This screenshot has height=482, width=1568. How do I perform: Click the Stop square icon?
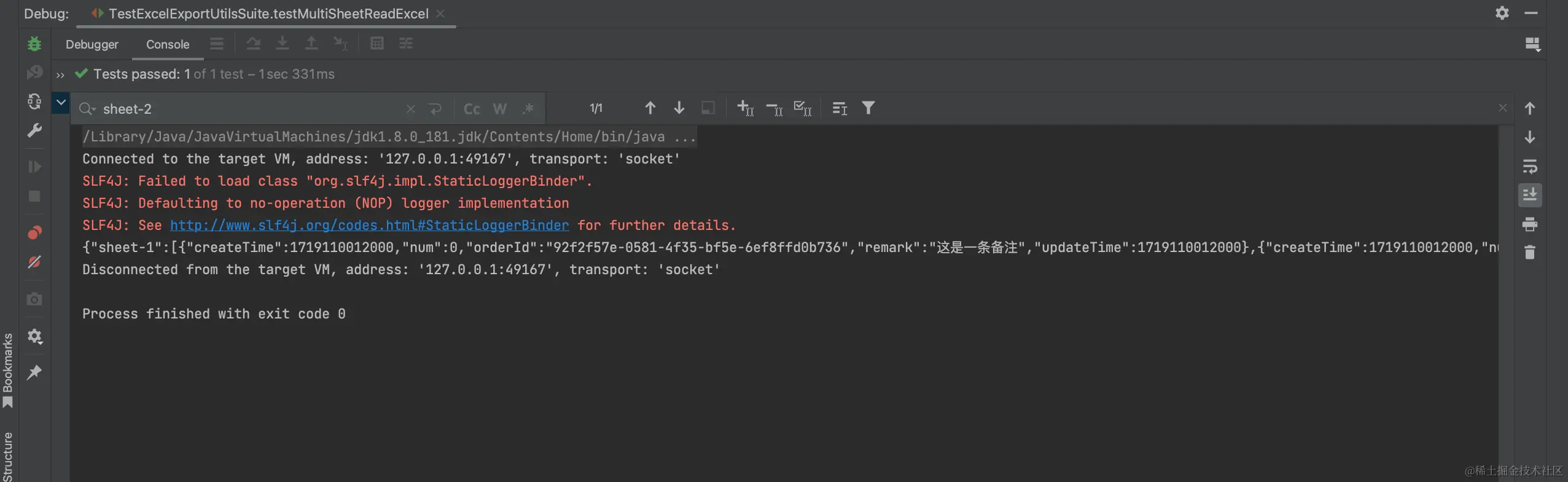click(34, 196)
